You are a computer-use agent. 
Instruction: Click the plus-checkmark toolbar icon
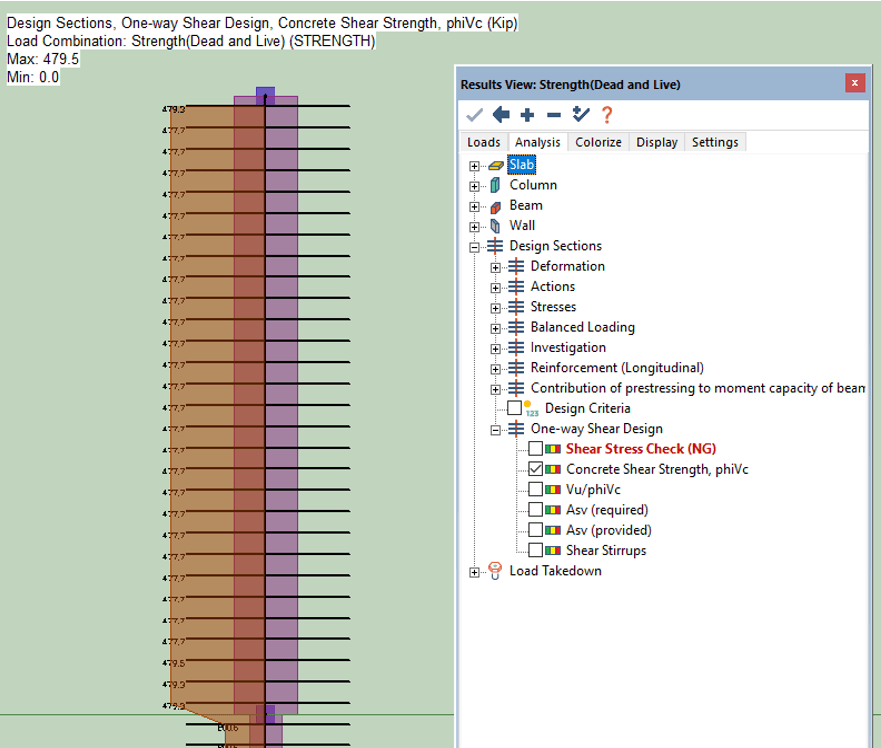(580, 115)
